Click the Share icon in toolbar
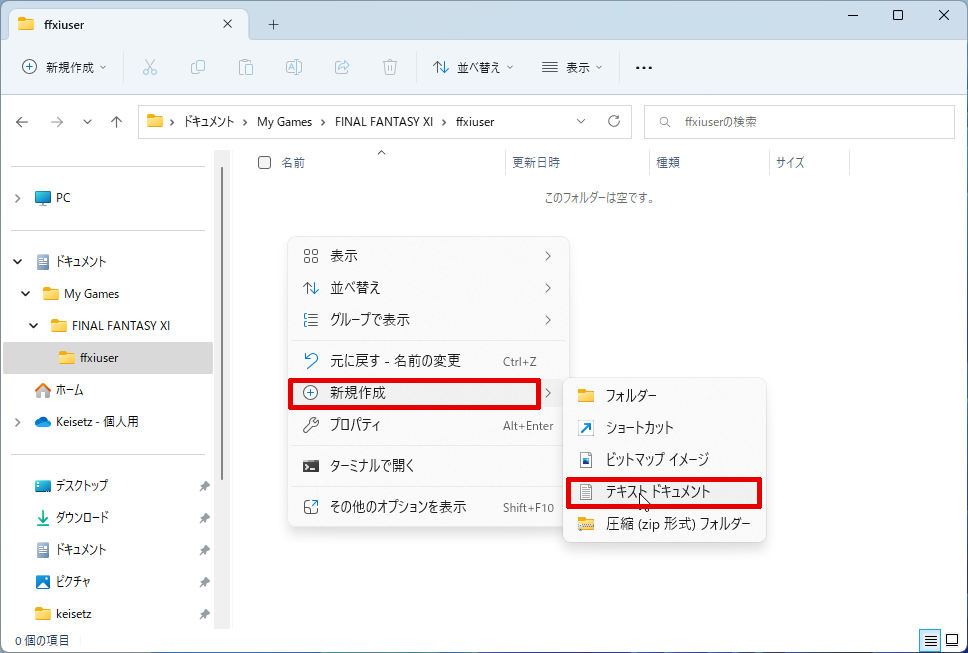 tap(342, 67)
